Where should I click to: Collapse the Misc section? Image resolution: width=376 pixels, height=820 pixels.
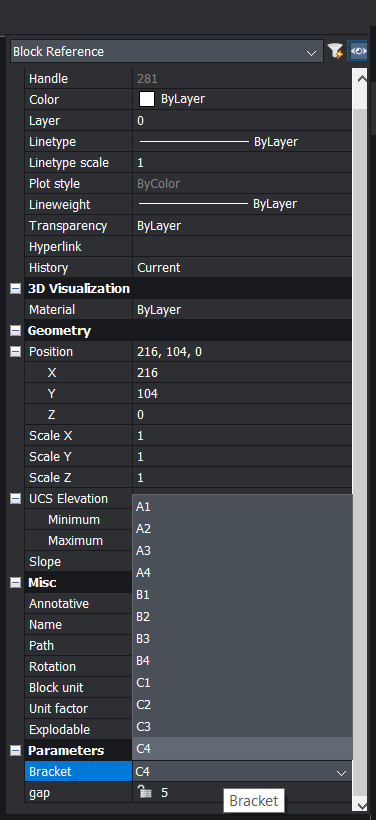16,582
